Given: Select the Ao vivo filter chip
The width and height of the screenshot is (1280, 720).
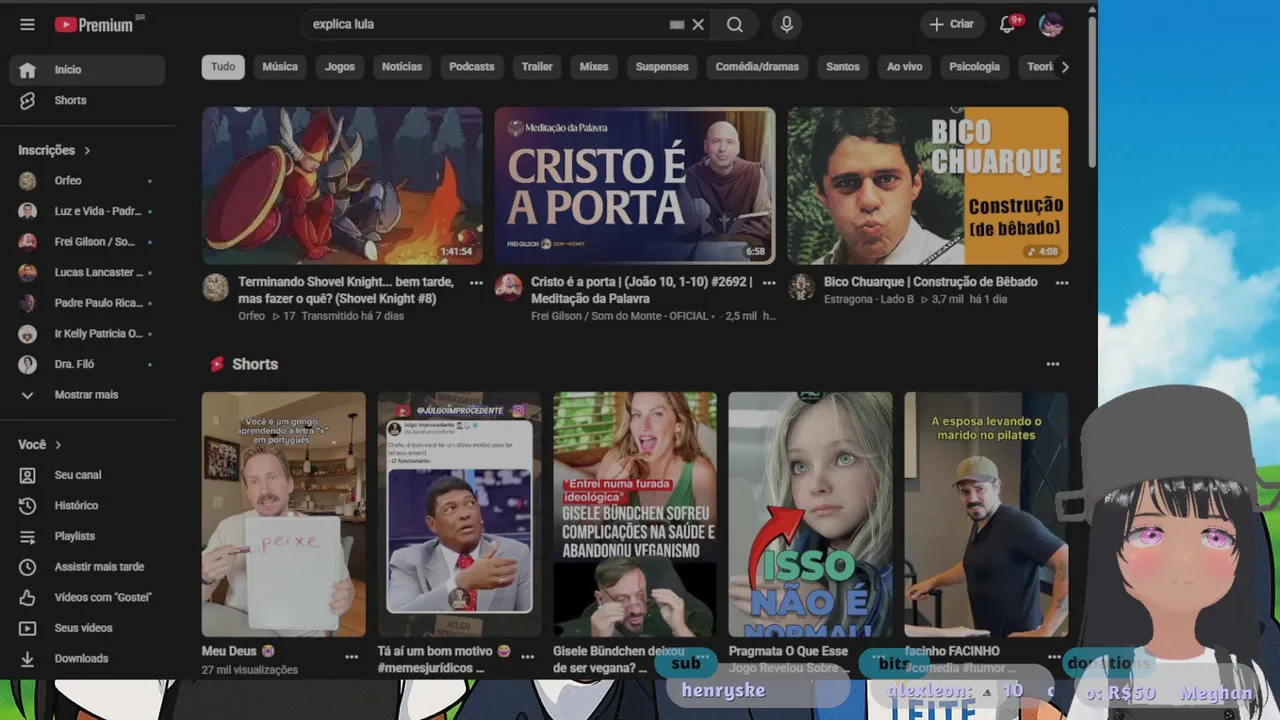Looking at the screenshot, I should (x=905, y=67).
